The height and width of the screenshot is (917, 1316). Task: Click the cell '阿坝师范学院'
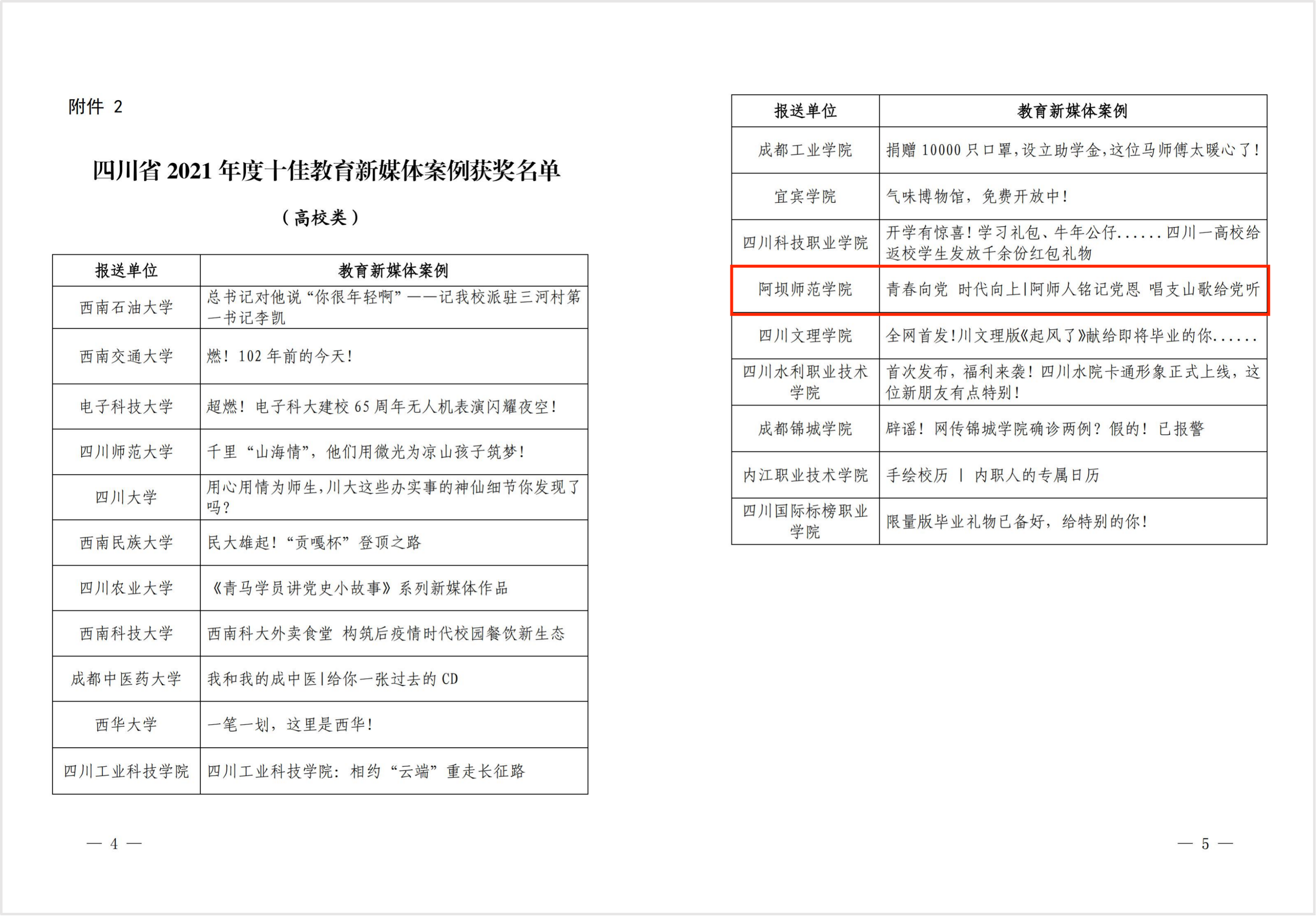pos(805,290)
